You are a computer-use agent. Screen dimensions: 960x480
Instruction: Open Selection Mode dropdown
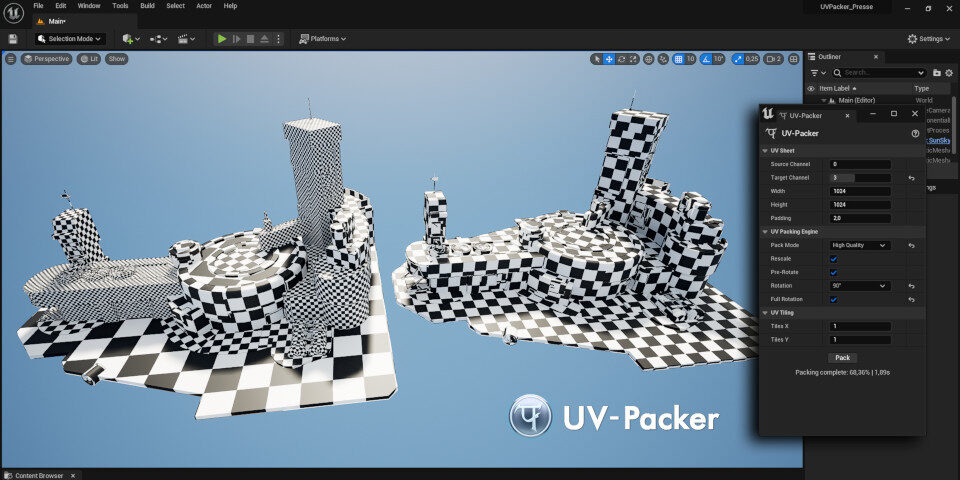70,39
